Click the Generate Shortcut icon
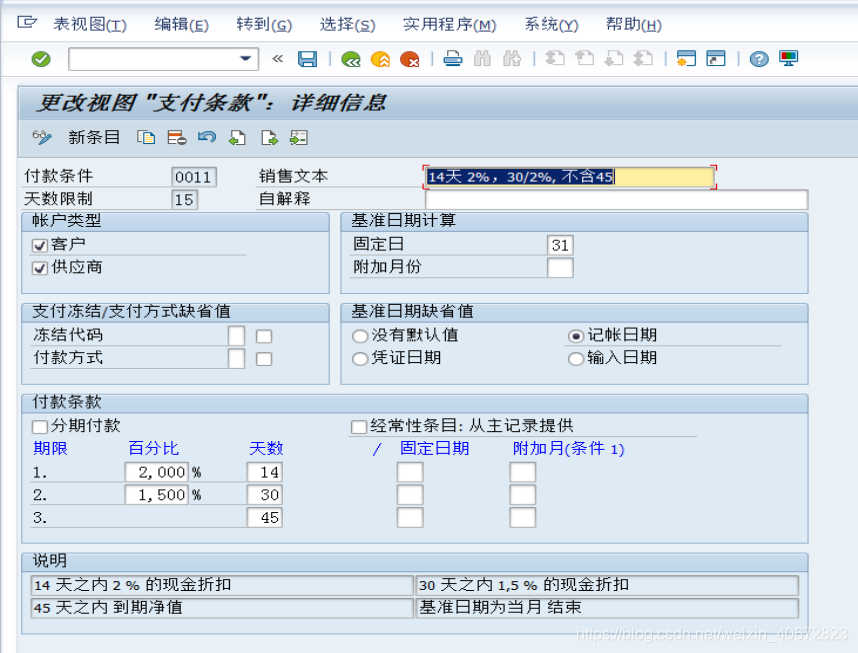 [x=716, y=58]
